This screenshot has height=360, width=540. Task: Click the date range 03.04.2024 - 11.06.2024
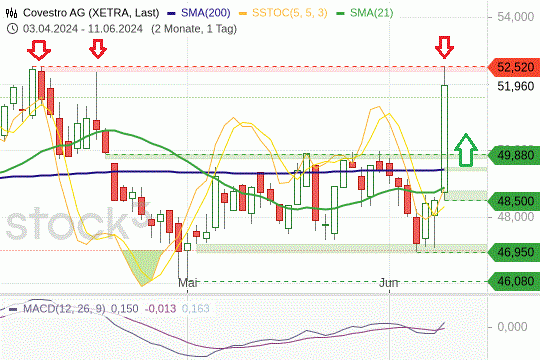coord(83,29)
